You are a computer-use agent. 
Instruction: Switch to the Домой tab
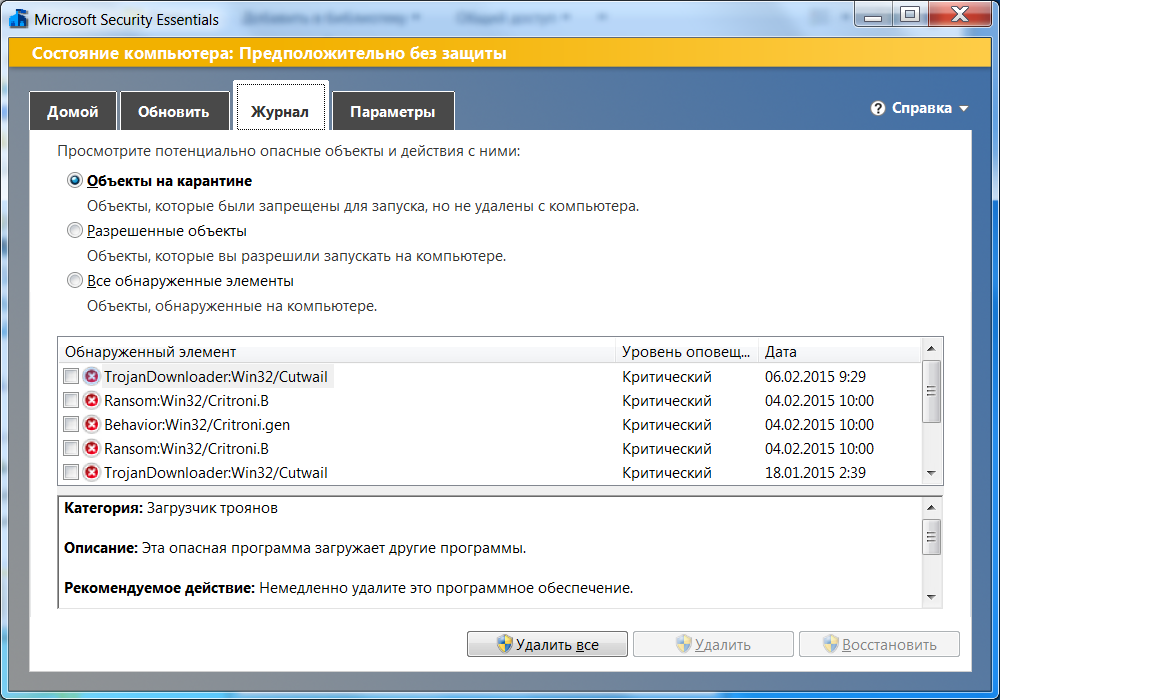pos(73,111)
